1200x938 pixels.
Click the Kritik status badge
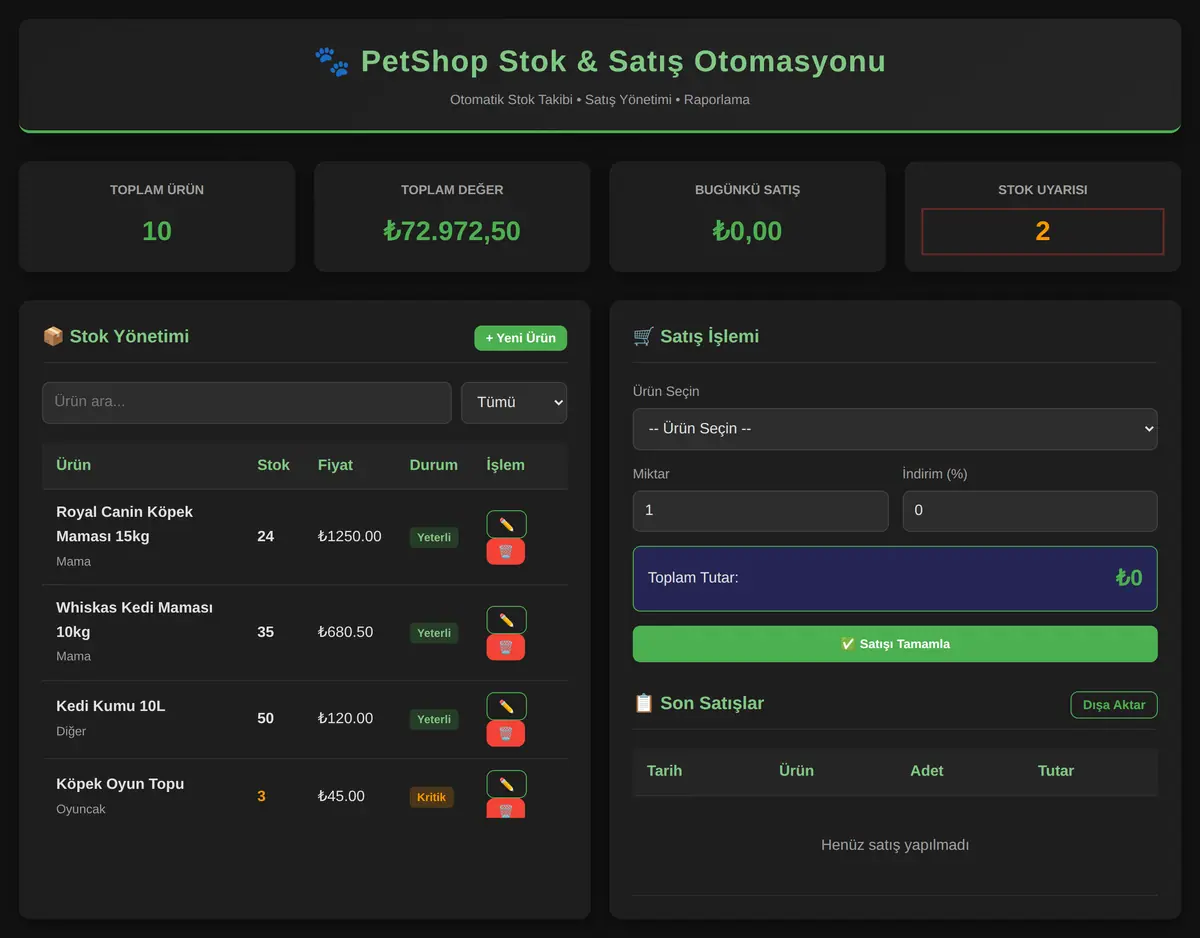(x=432, y=797)
